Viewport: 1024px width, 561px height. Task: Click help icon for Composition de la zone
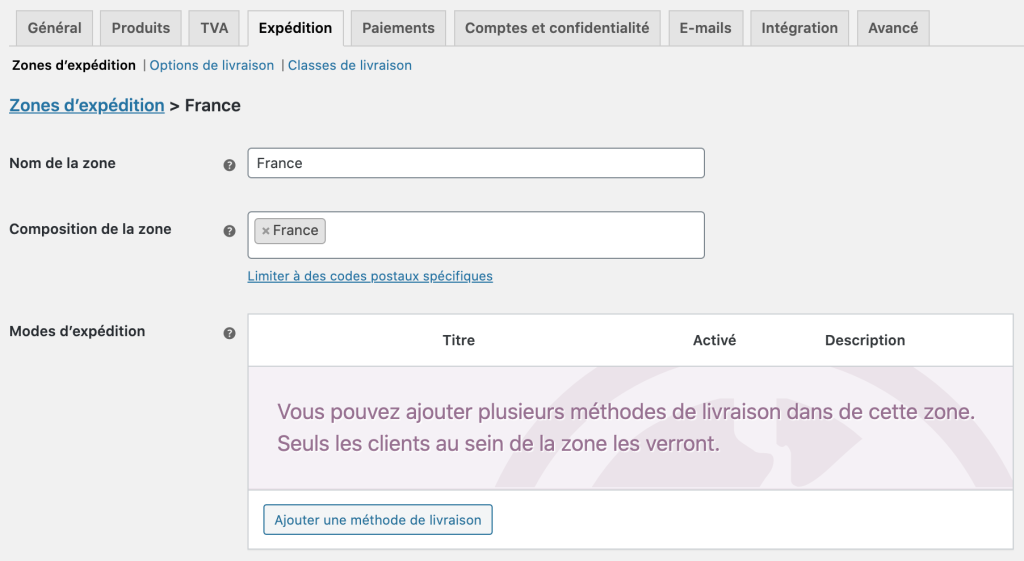point(229,231)
